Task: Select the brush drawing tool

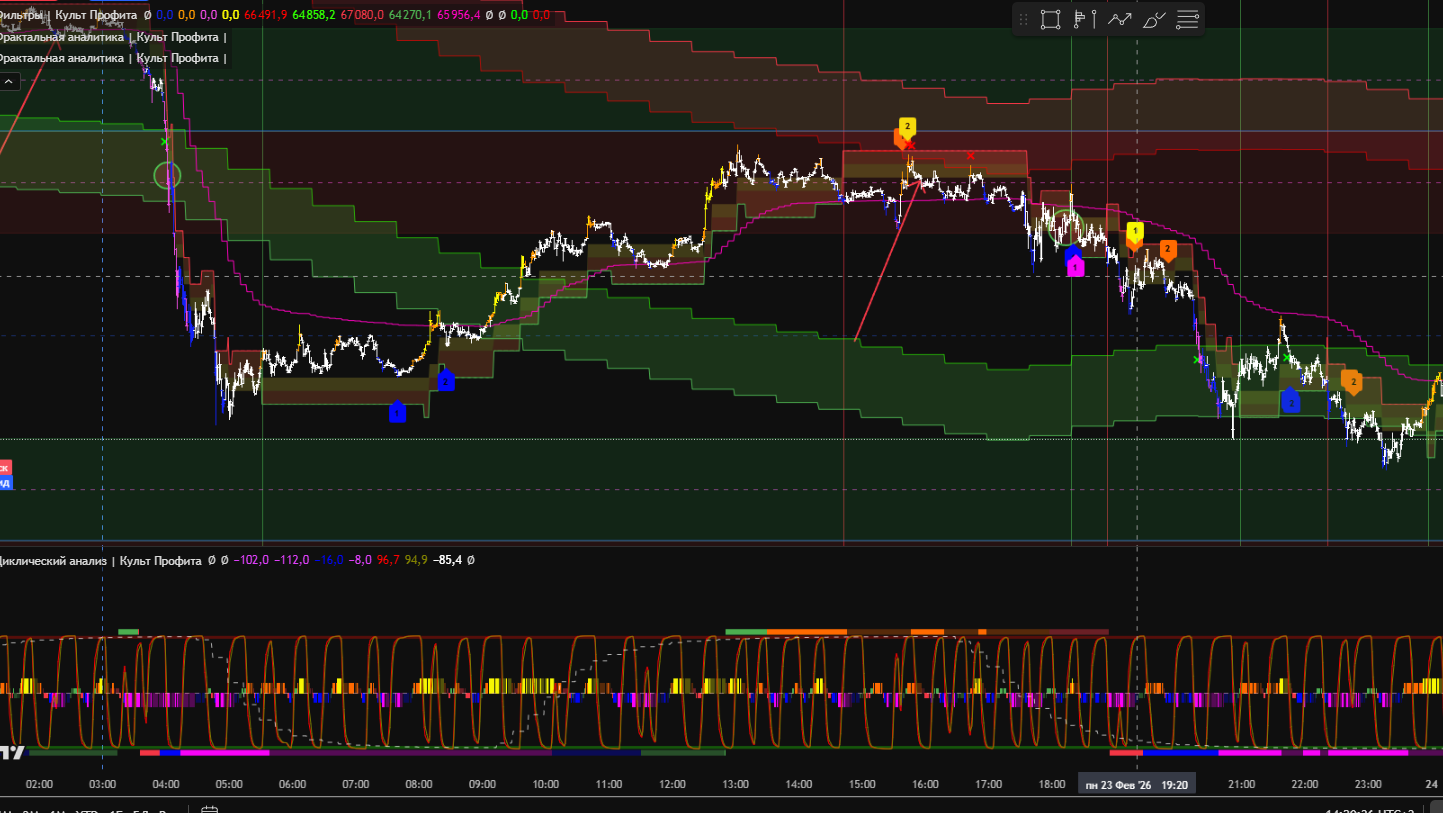Action: tap(1154, 19)
